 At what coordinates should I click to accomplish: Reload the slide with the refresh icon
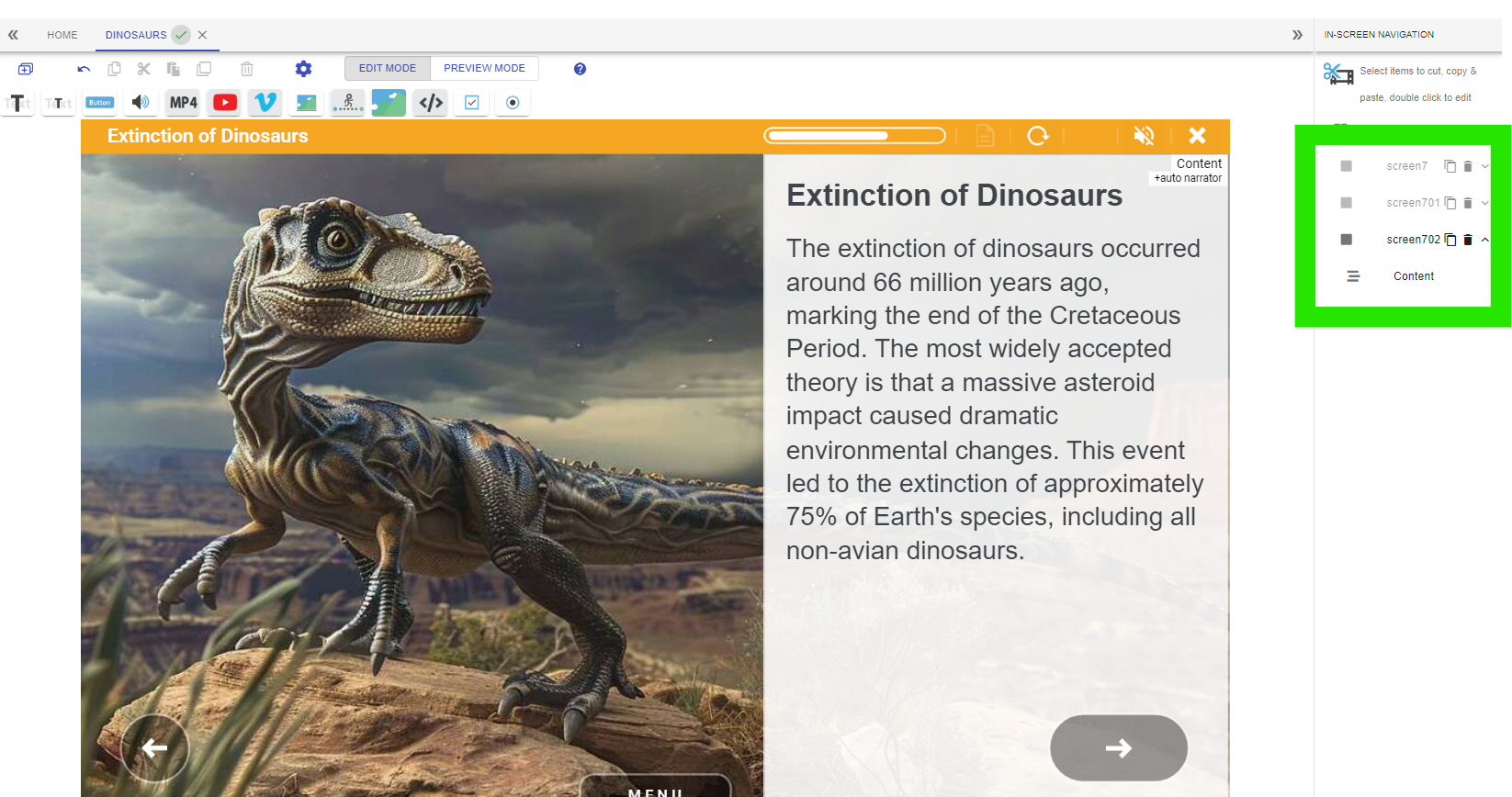tap(1038, 136)
